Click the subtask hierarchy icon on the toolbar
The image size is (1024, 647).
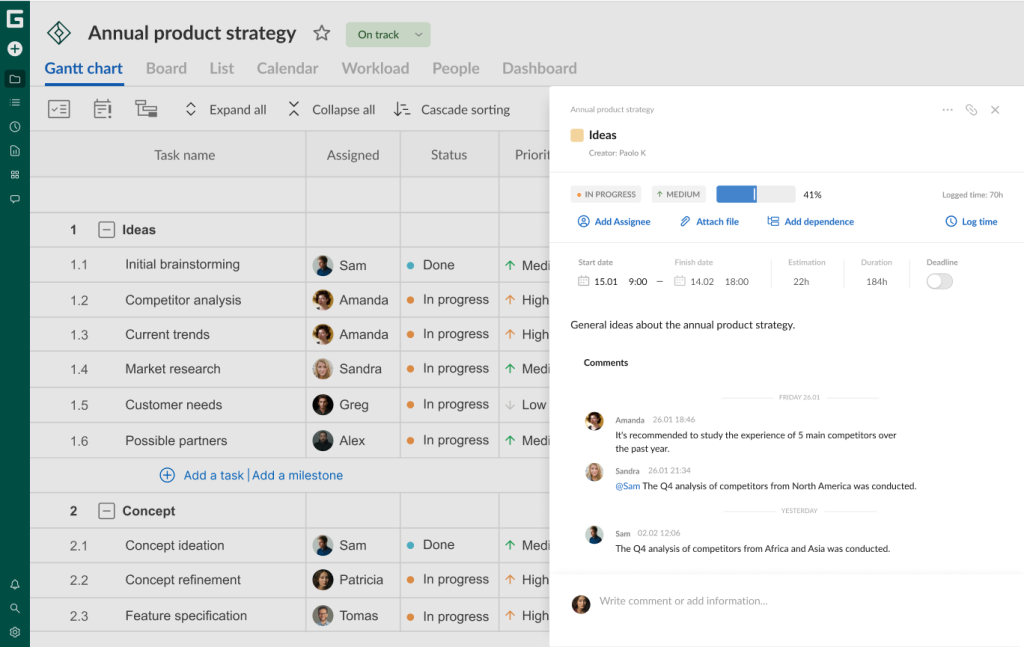click(x=146, y=109)
